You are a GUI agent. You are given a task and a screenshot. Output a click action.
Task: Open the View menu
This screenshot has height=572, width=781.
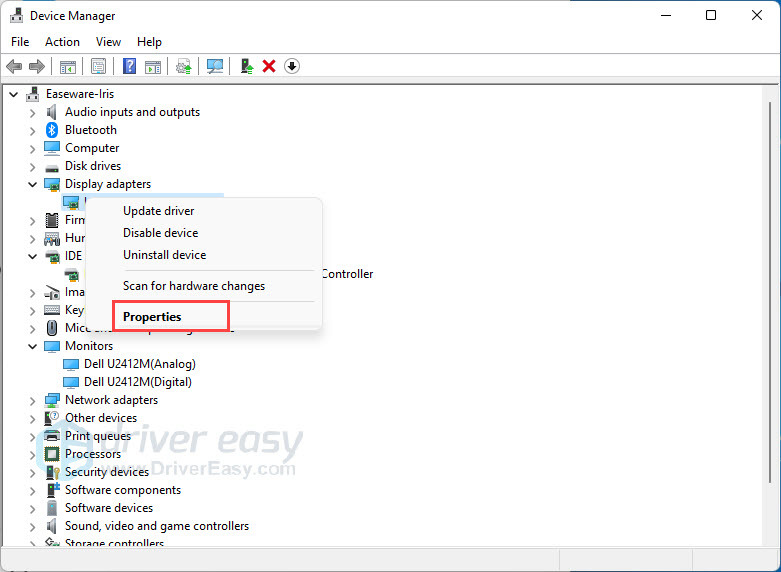pyautogui.click(x=108, y=42)
